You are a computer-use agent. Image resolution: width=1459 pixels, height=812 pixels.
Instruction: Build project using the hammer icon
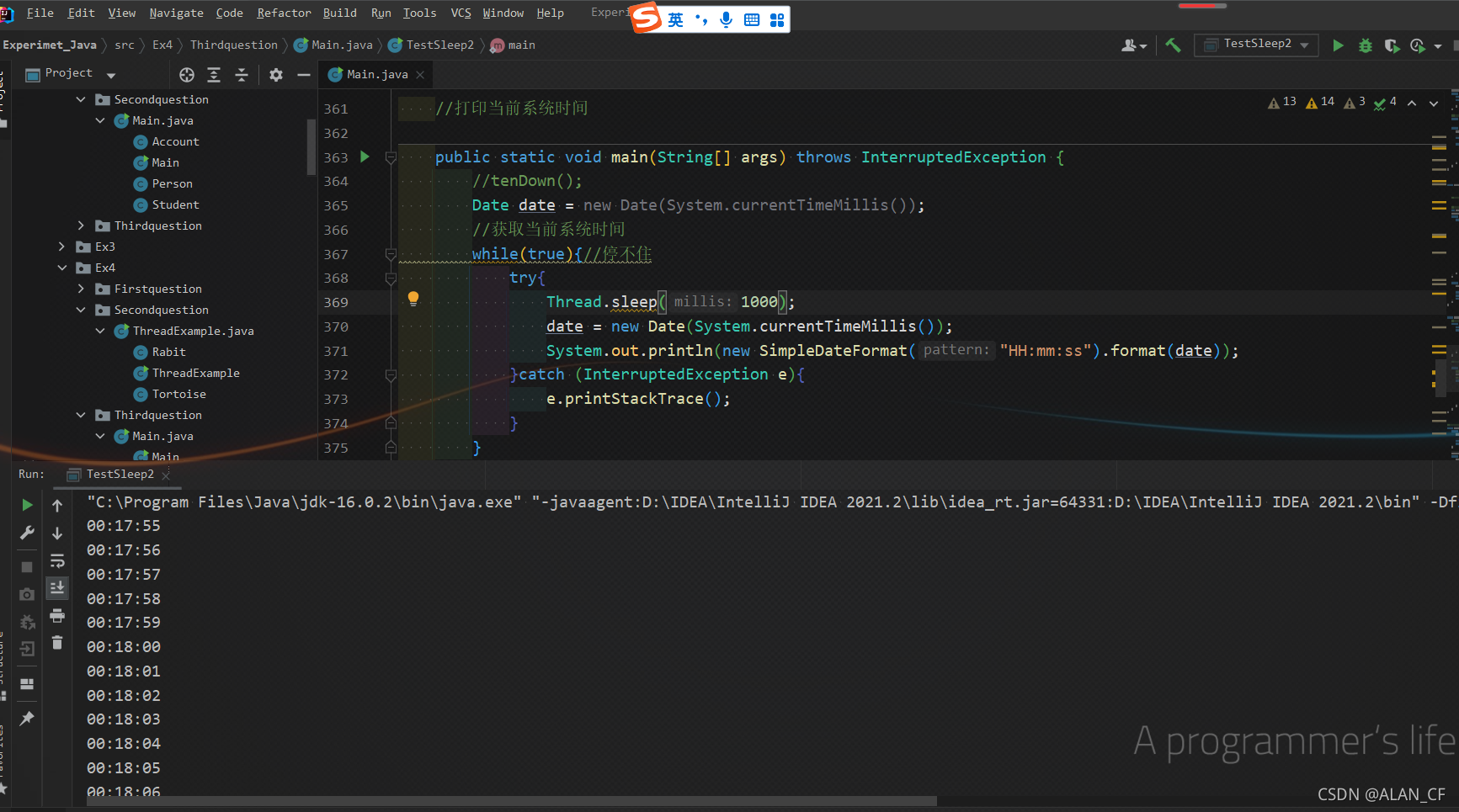[x=1173, y=45]
